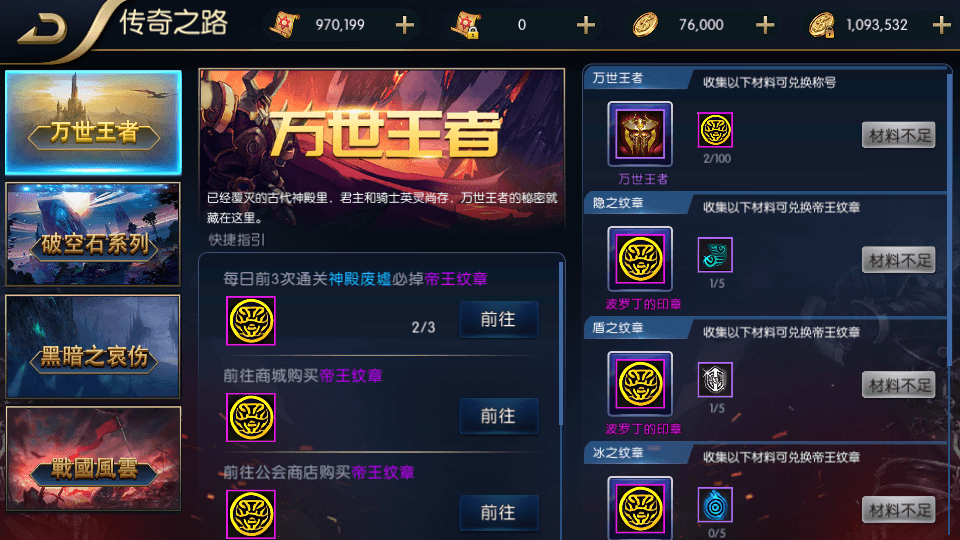The image size is (960, 540).
Task: Click the quick guide list scrollbar
Action: tap(561, 343)
